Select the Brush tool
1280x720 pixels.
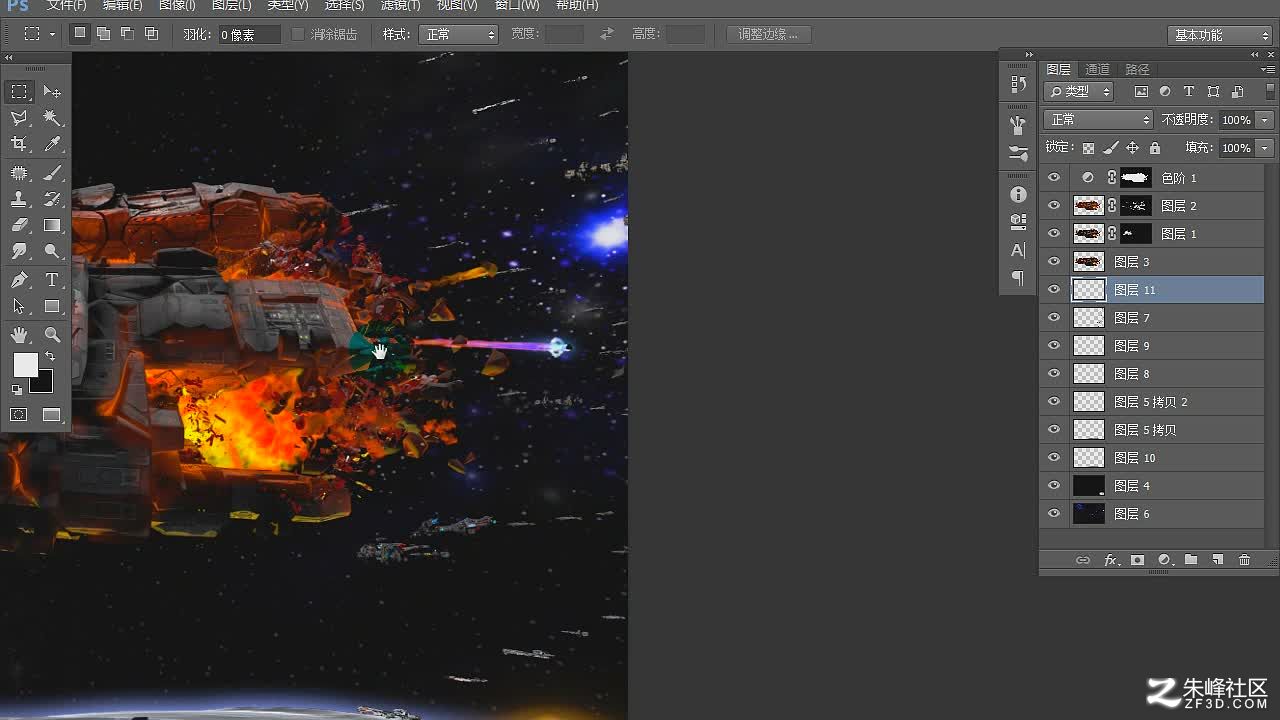52,173
